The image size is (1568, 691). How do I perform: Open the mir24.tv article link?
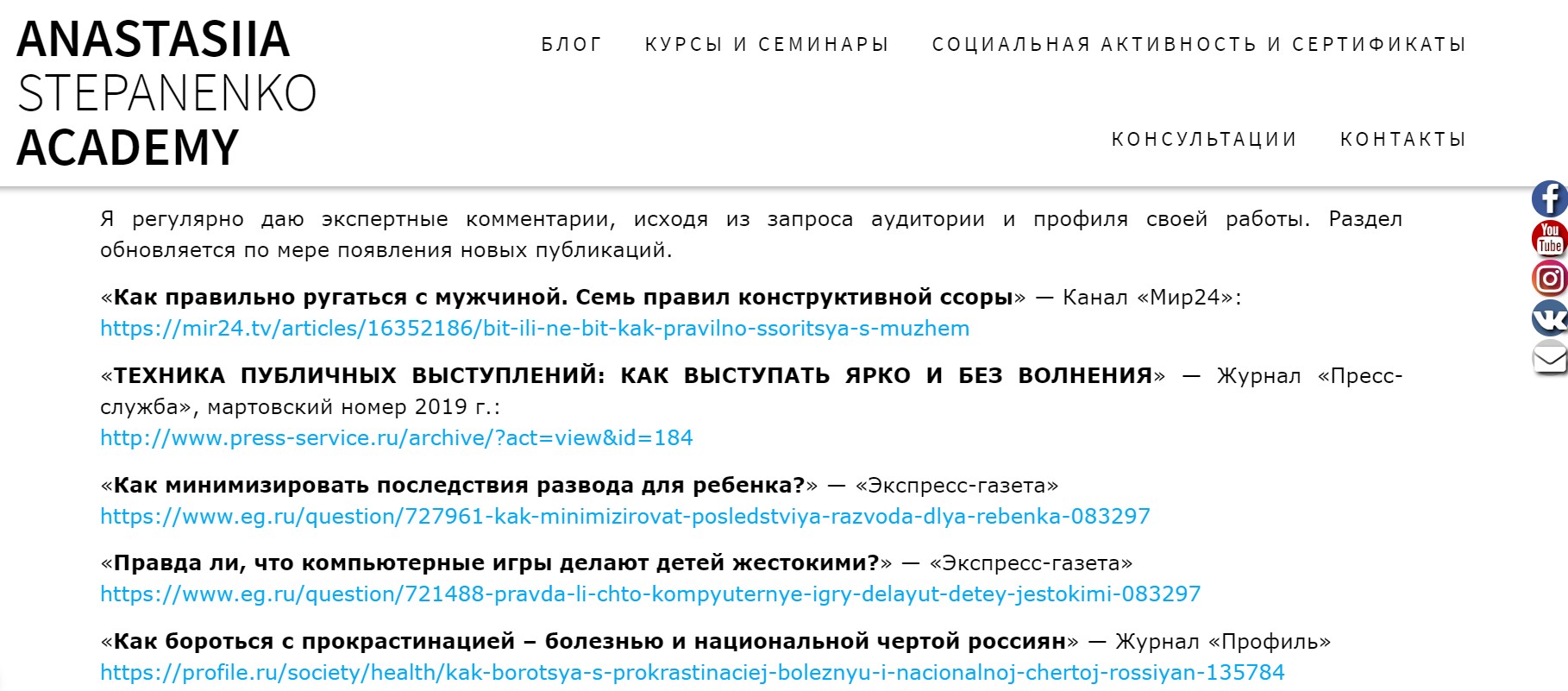tap(535, 329)
